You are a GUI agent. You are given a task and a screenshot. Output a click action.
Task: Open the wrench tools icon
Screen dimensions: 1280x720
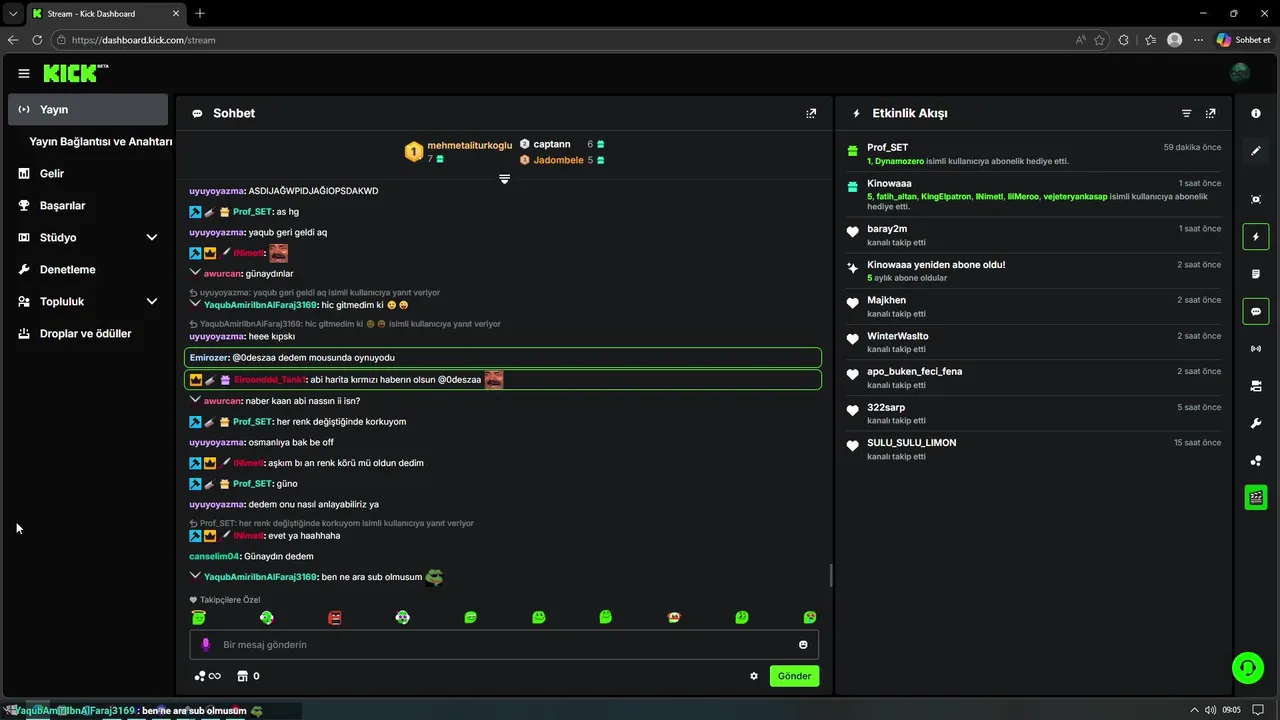[1256, 423]
